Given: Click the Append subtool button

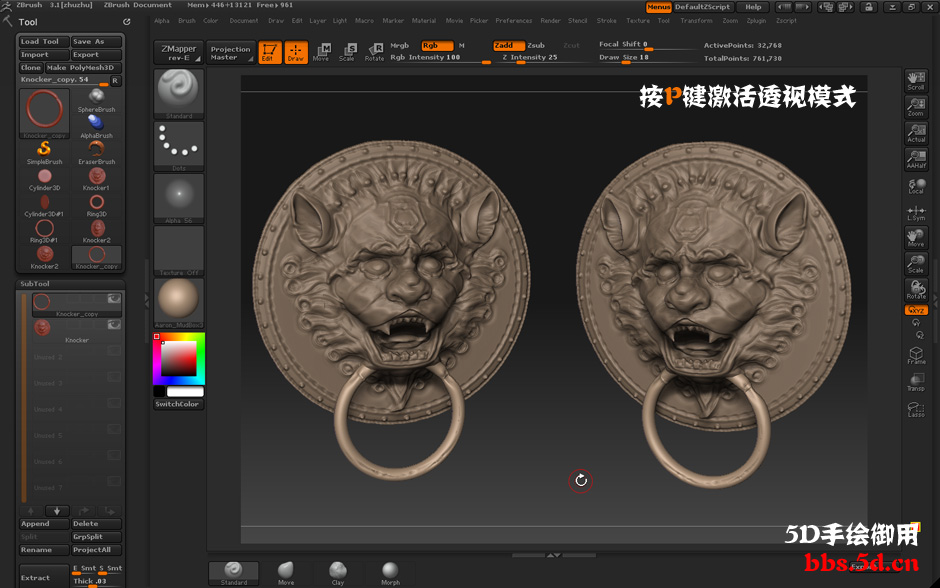Looking at the screenshot, I should (x=44, y=524).
